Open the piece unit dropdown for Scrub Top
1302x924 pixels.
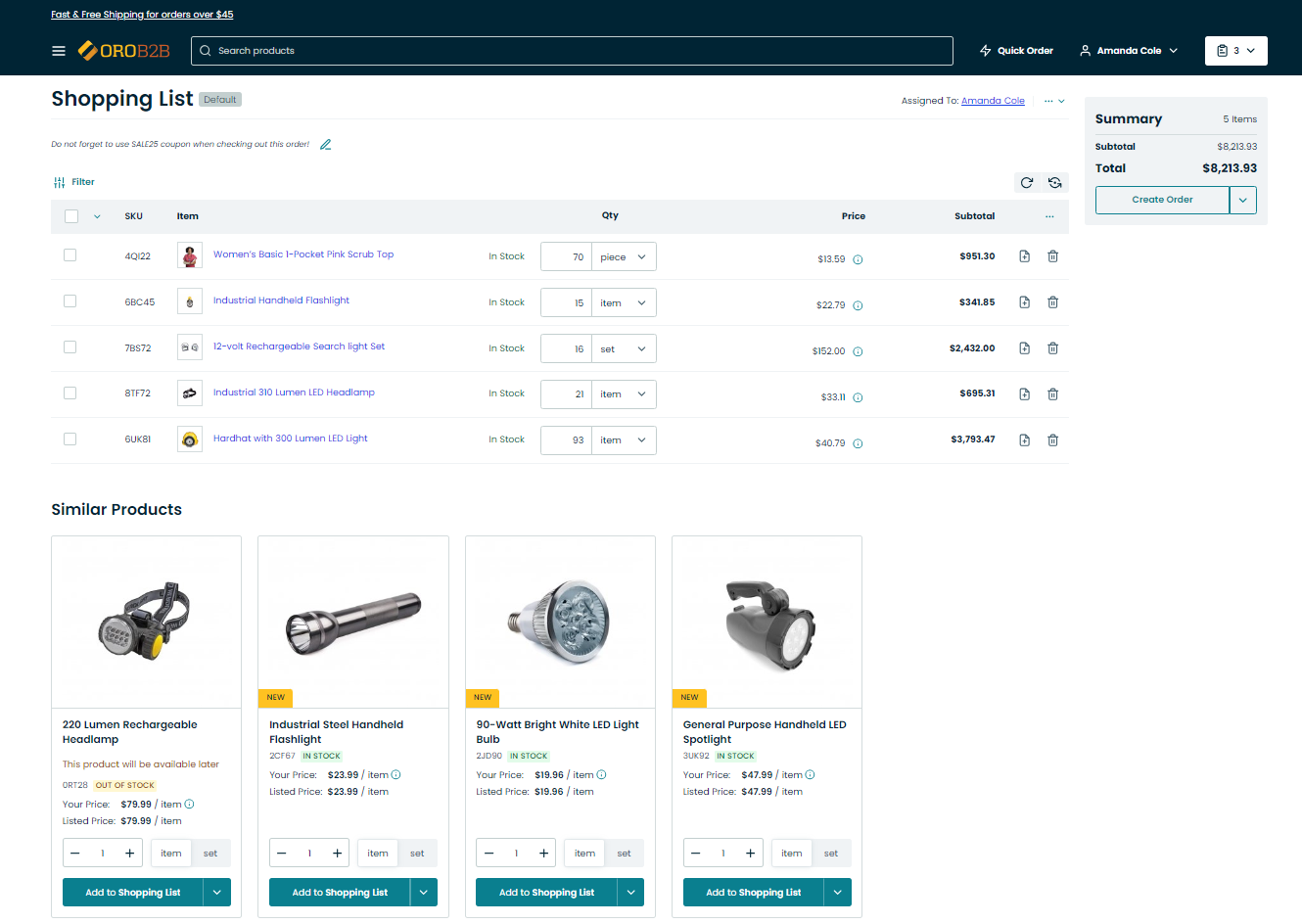(624, 256)
